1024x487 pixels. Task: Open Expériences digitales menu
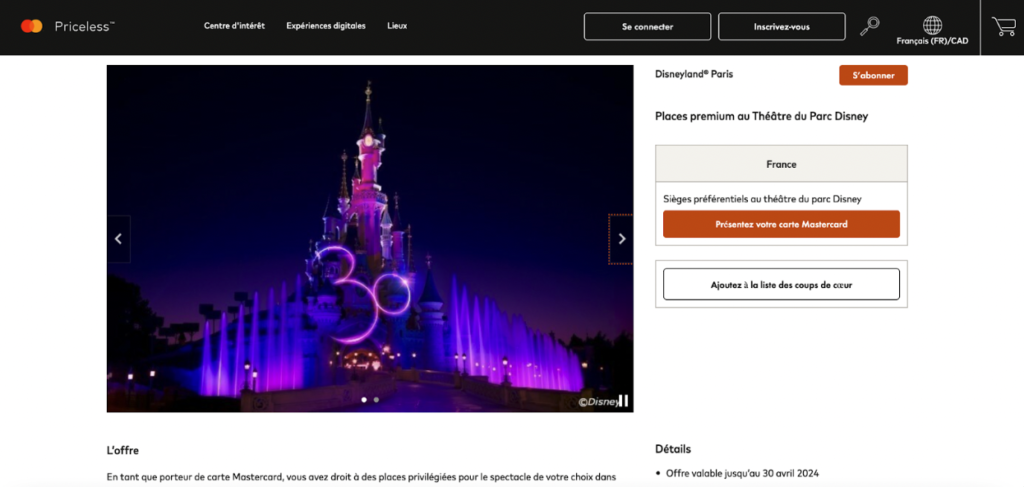[326, 26]
